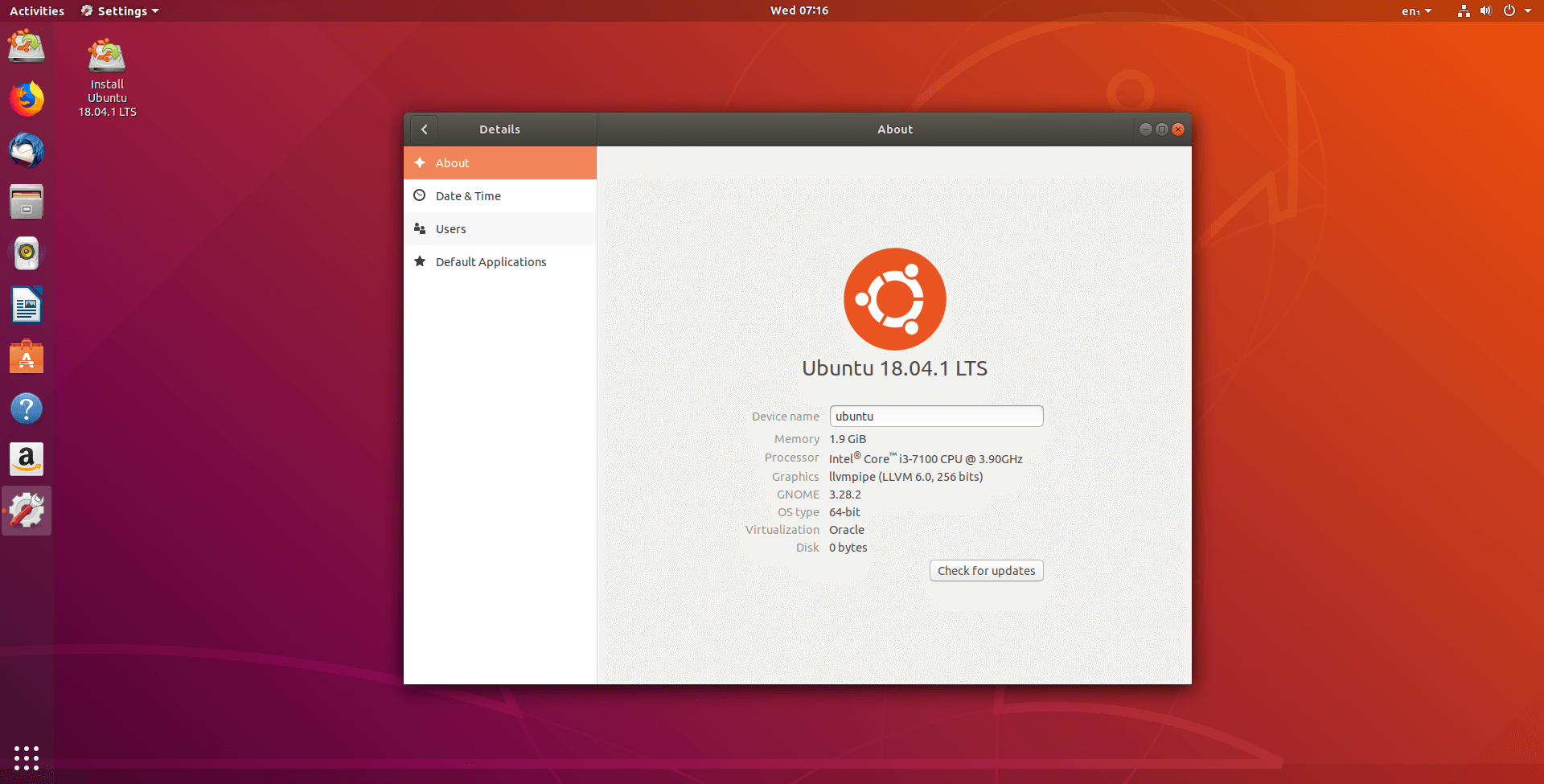Viewport: 1544px width, 784px height.
Task: Expand the system menu arrow at top right
Action: 1528,11
